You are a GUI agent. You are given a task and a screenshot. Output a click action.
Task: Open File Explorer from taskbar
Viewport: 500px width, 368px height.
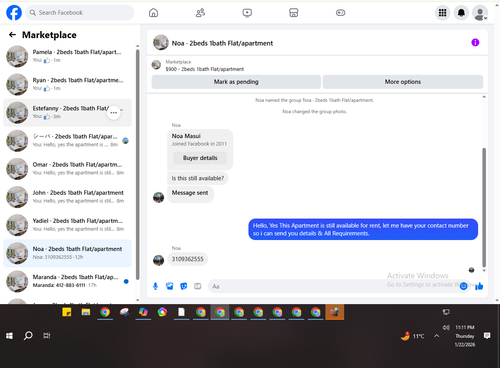pyautogui.click(x=86, y=312)
